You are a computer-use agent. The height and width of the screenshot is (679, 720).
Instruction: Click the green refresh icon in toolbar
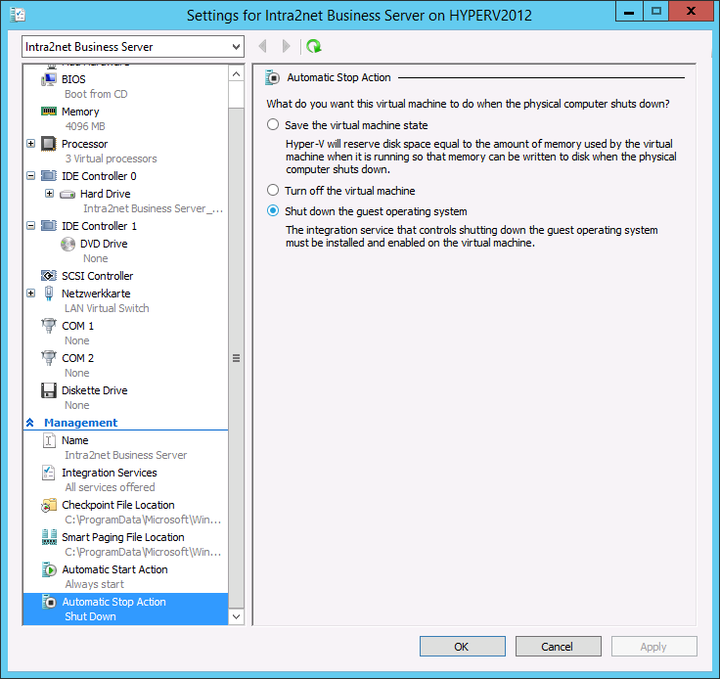pos(314,46)
